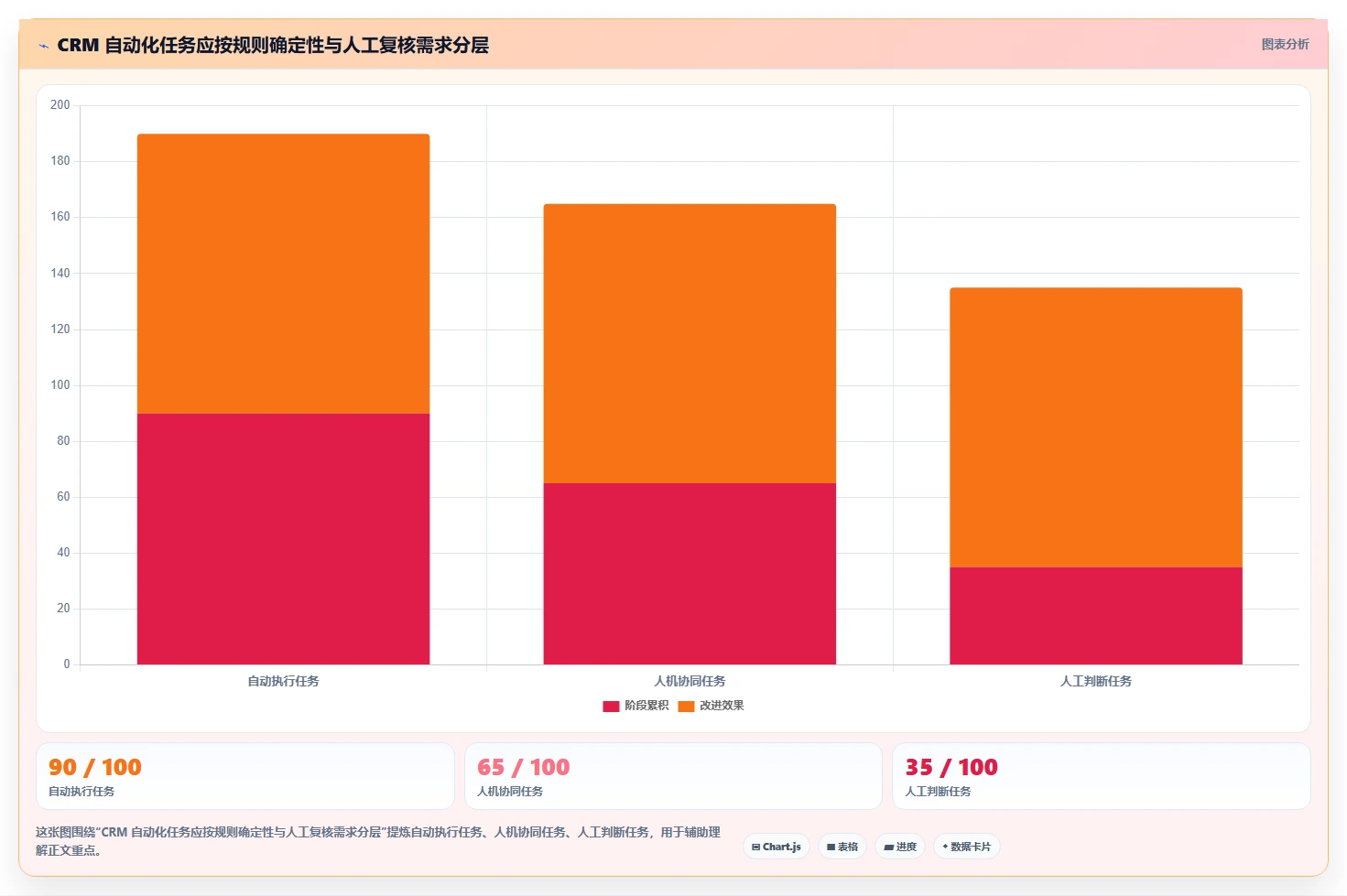Image resolution: width=1347 pixels, height=896 pixels.
Task: Click 人工判断任务 caption in the score card
Action: tap(938, 792)
